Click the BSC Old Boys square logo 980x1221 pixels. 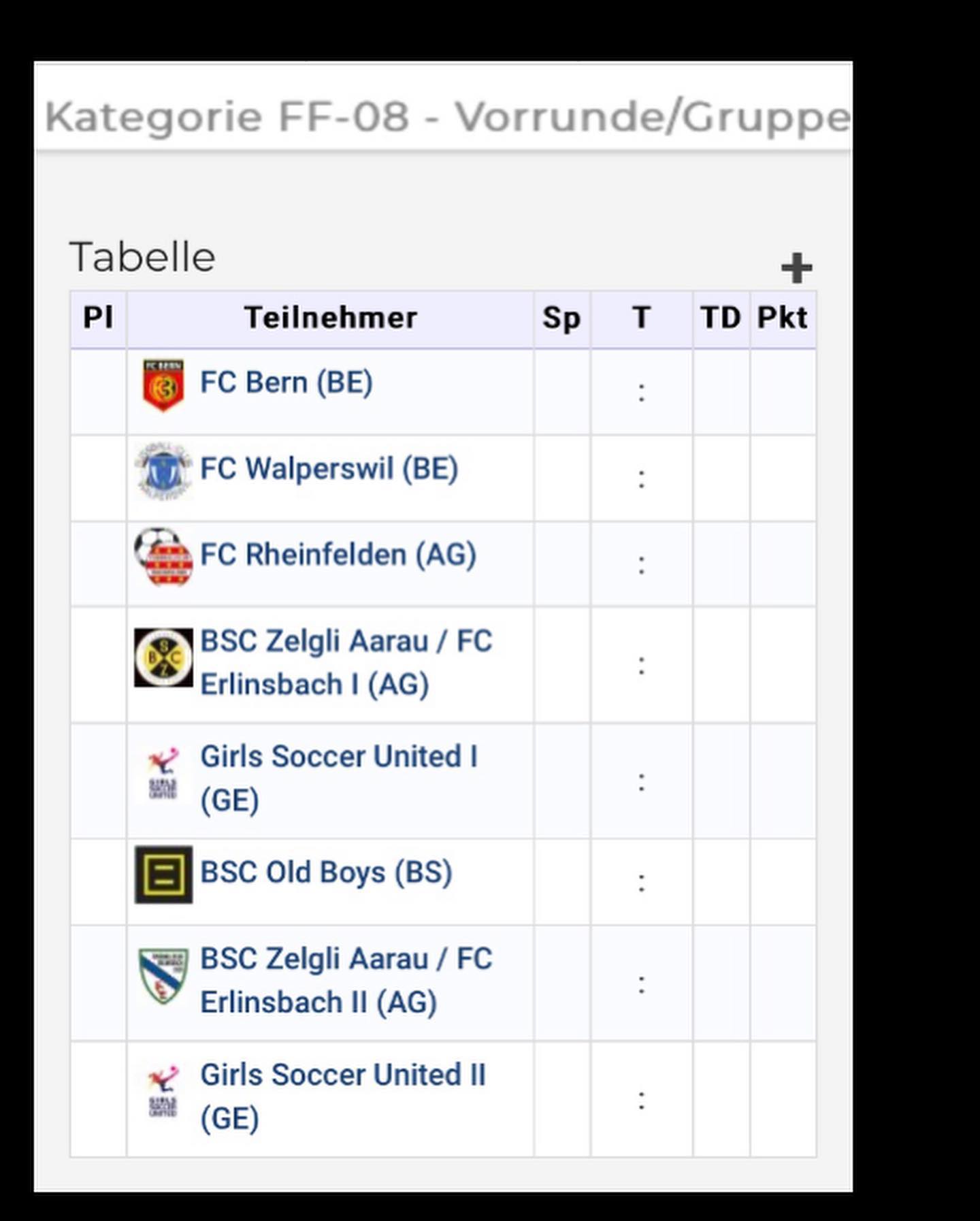click(163, 875)
